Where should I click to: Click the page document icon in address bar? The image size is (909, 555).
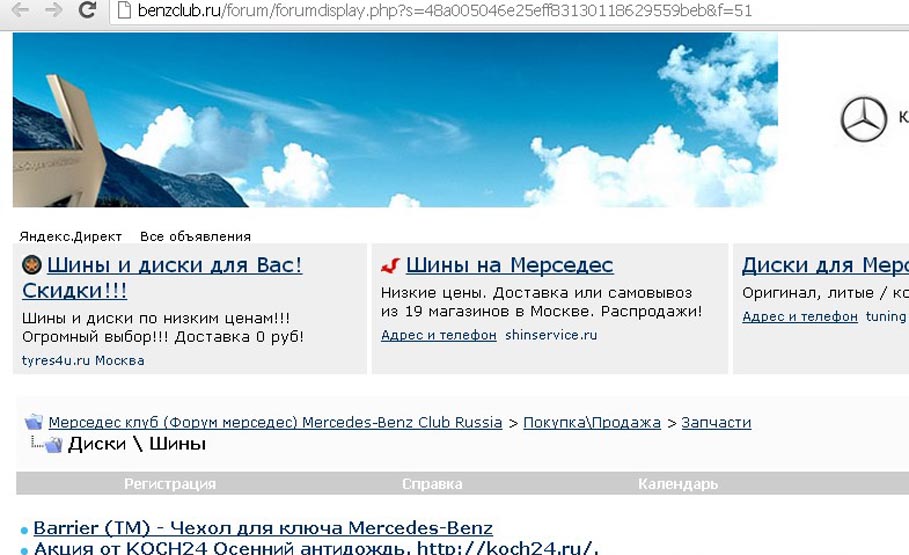click(x=123, y=10)
